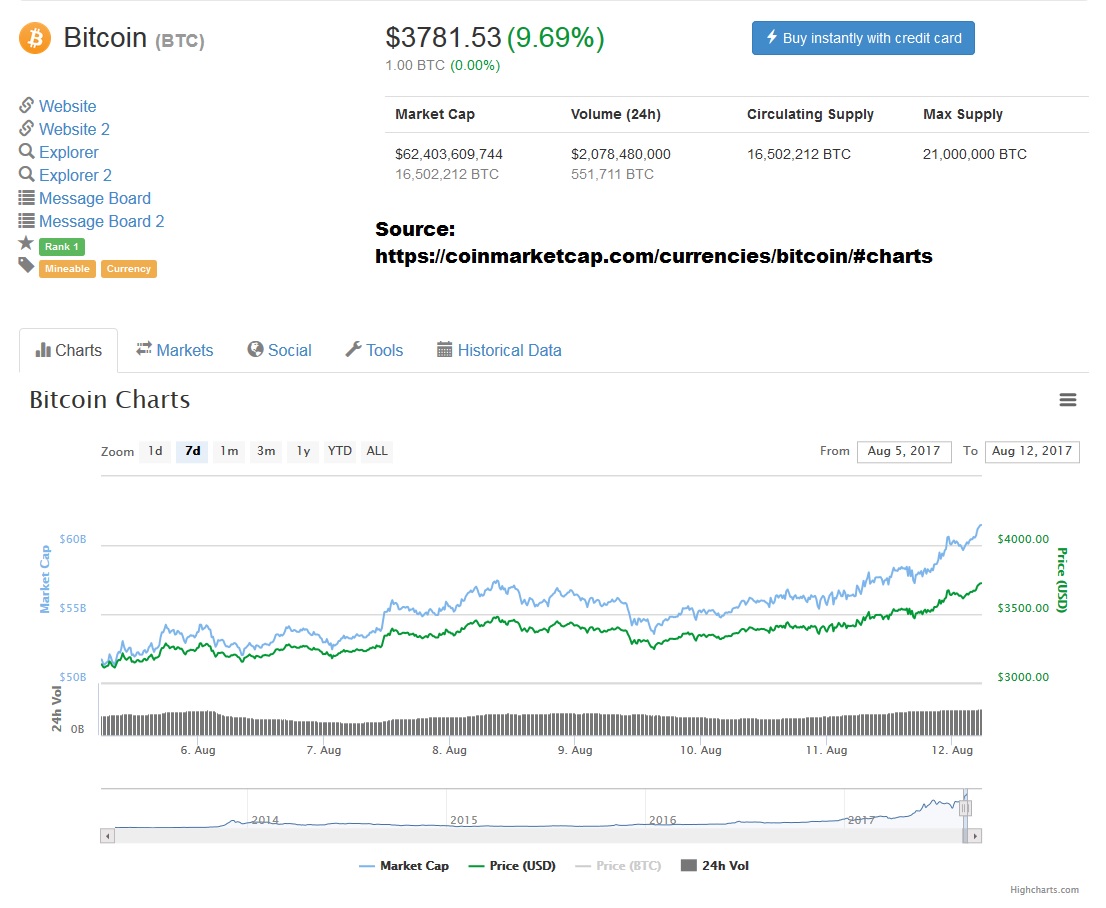Open the chart hamburger menu icon
The height and width of the screenshot is (908, 1106).
click(1068, 400)
